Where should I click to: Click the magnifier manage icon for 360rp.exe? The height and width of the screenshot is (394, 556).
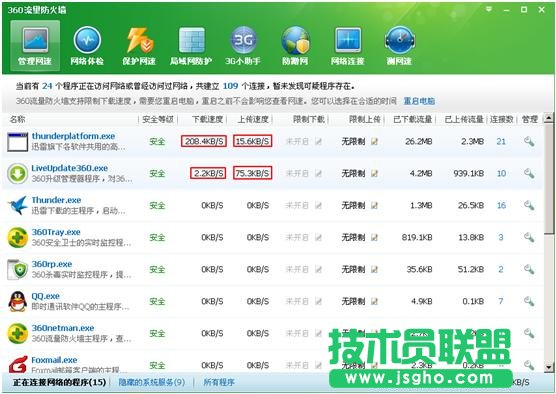tap(529, 269)
